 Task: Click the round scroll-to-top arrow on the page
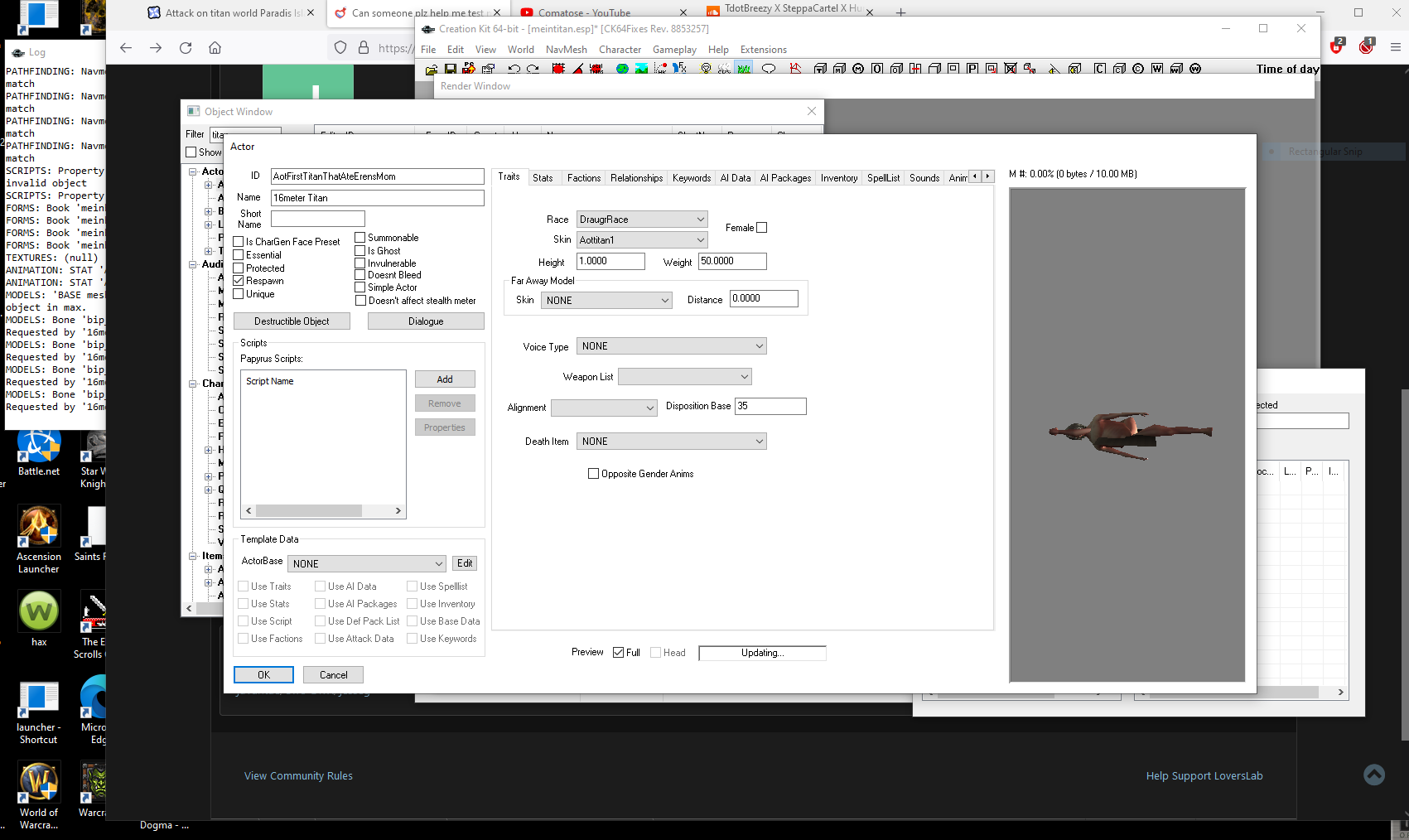coord(1374,775)
